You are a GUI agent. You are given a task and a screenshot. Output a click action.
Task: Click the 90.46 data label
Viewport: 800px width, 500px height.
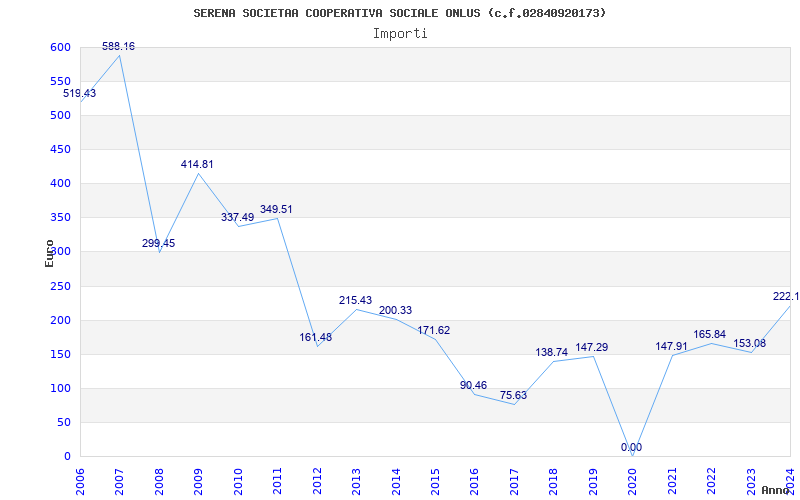473,385
